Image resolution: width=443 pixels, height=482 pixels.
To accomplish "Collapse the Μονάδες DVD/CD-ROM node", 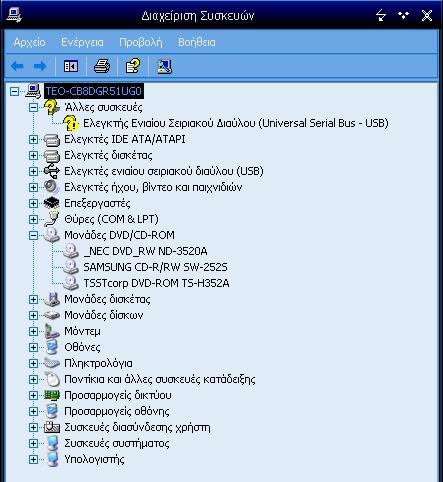I will point(33,235).
